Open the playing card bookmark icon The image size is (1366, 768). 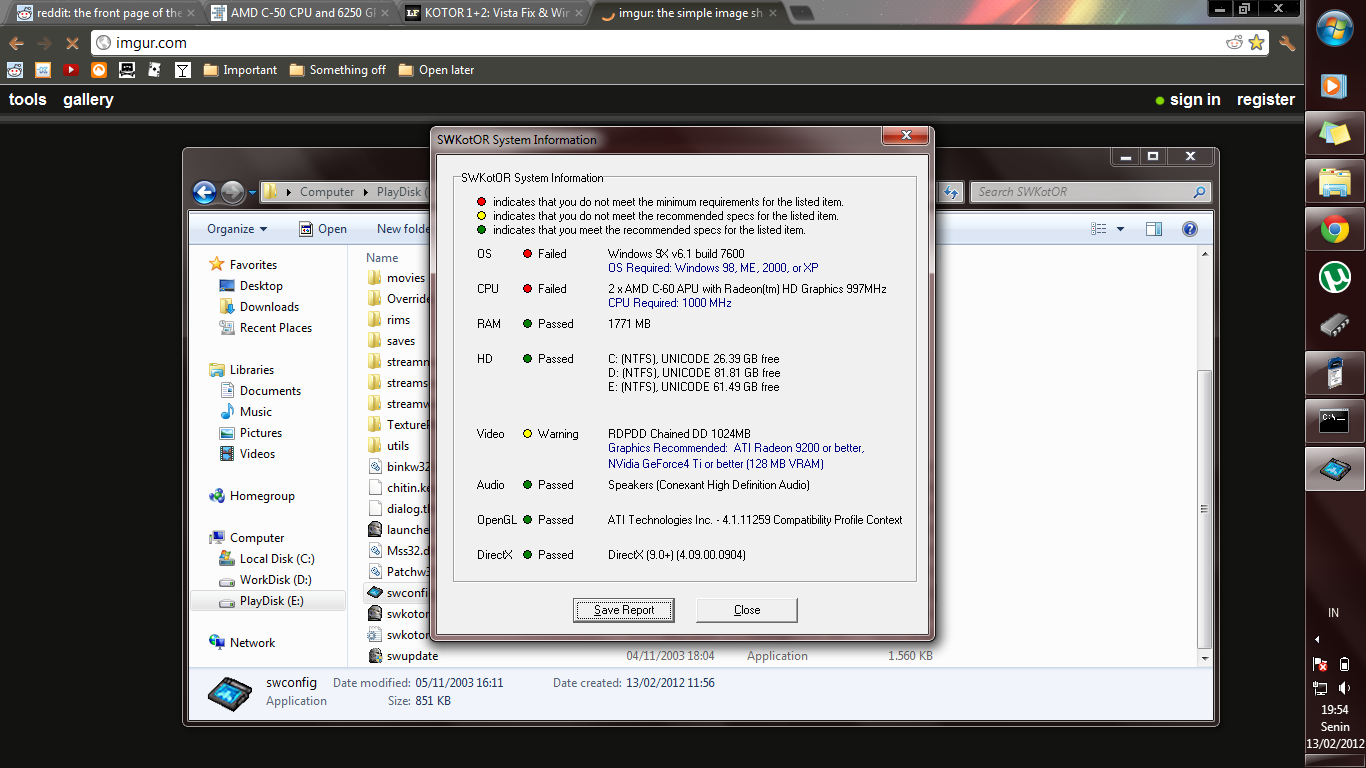[x=155, y=70]
